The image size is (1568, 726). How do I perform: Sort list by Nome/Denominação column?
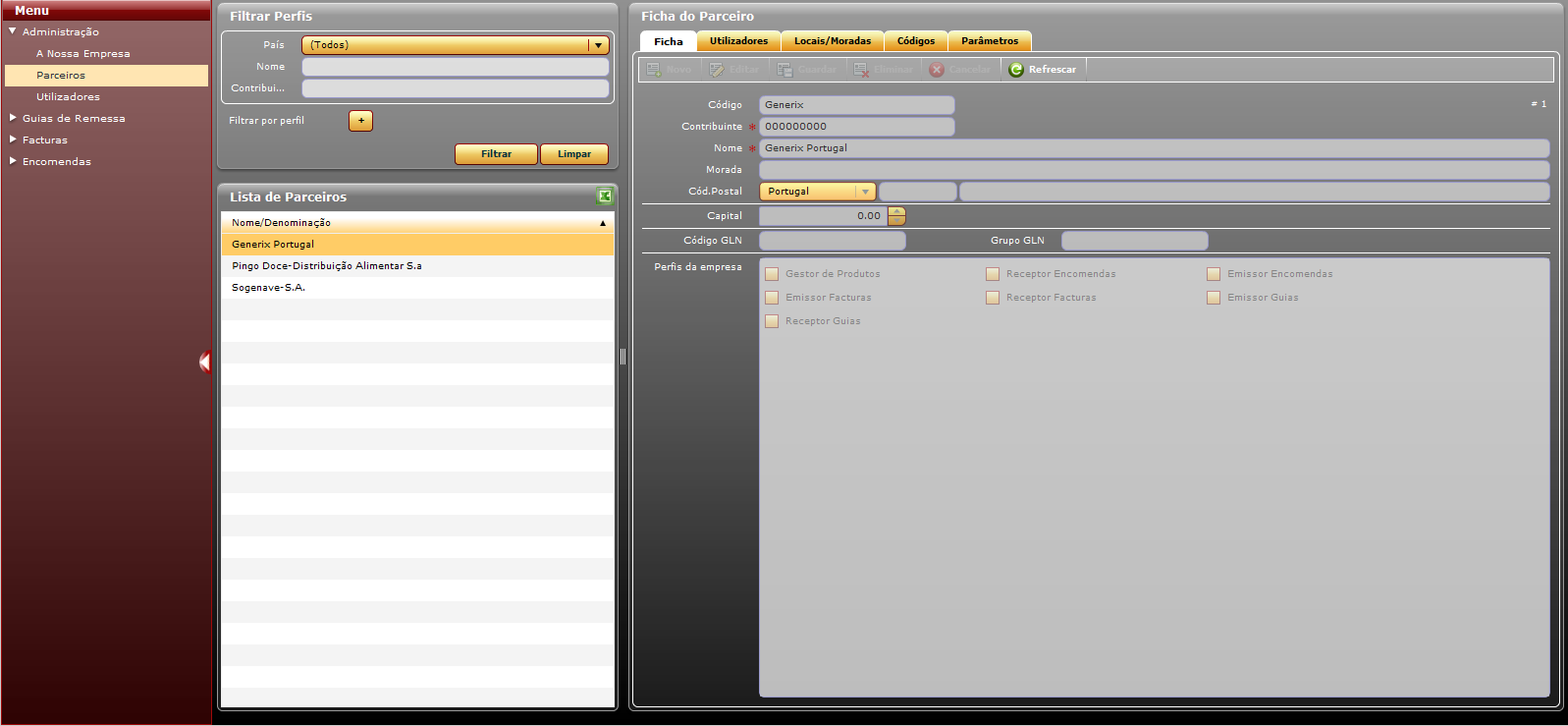[417, 223]
